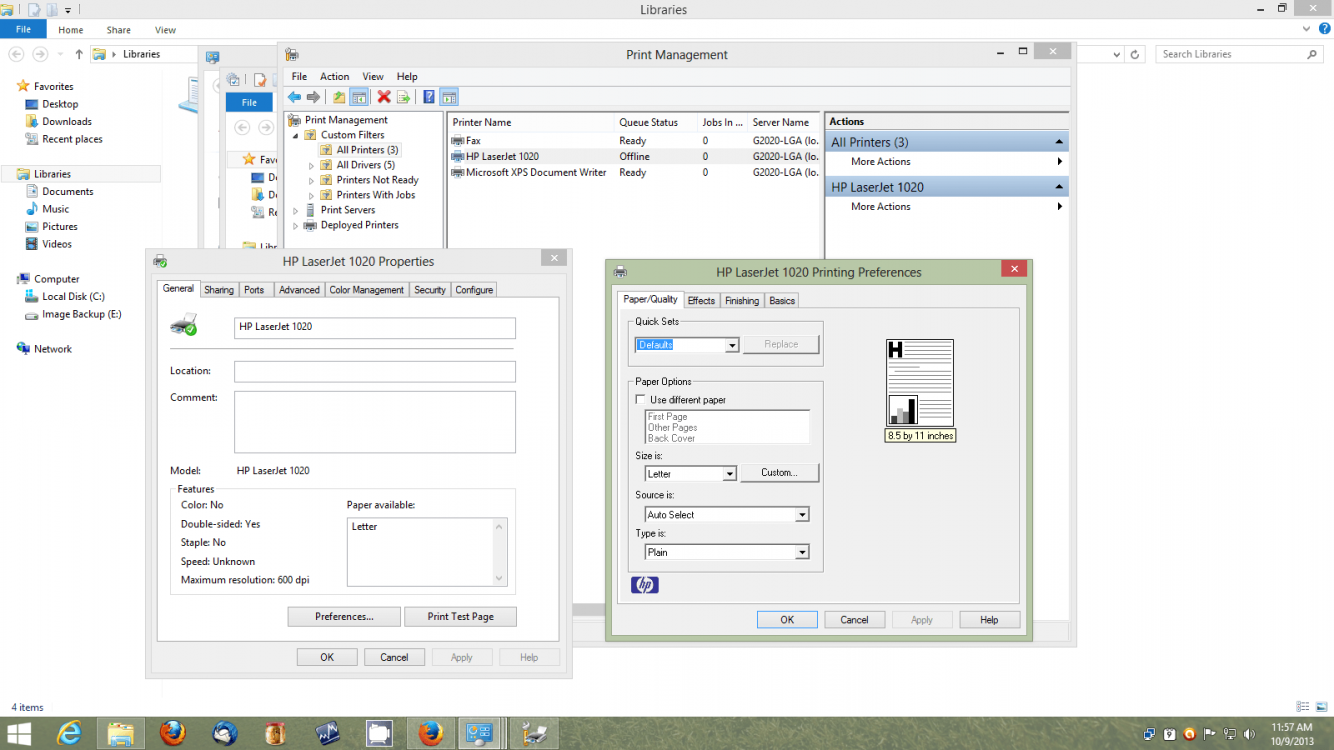This screenshot has height=750, width=1334.
Task: Click Cancel in HP LaserJet 1020 Properties
Action: pos(394,658)
